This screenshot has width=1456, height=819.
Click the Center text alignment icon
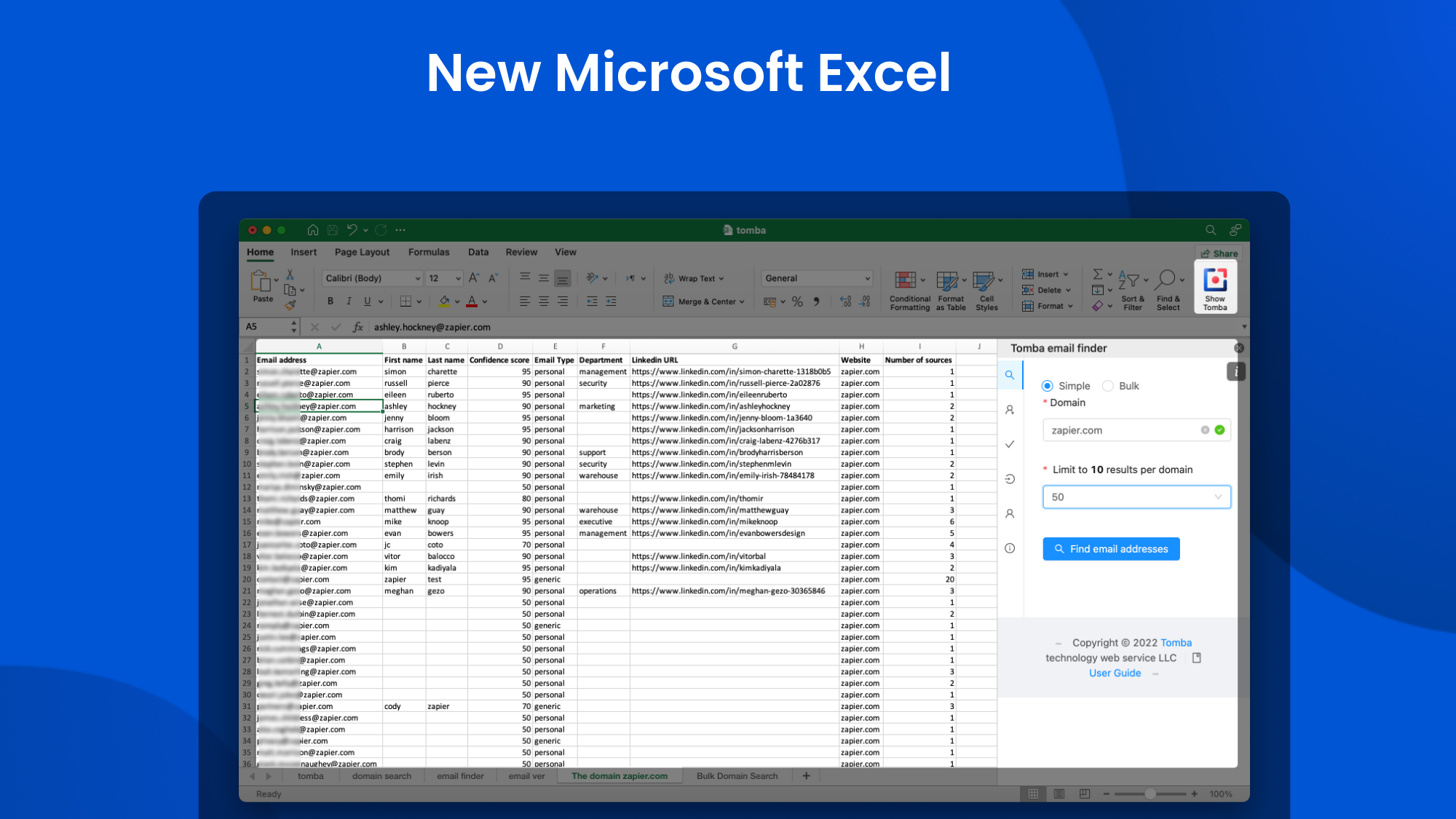pyautogui.click(x=543, y=301)
